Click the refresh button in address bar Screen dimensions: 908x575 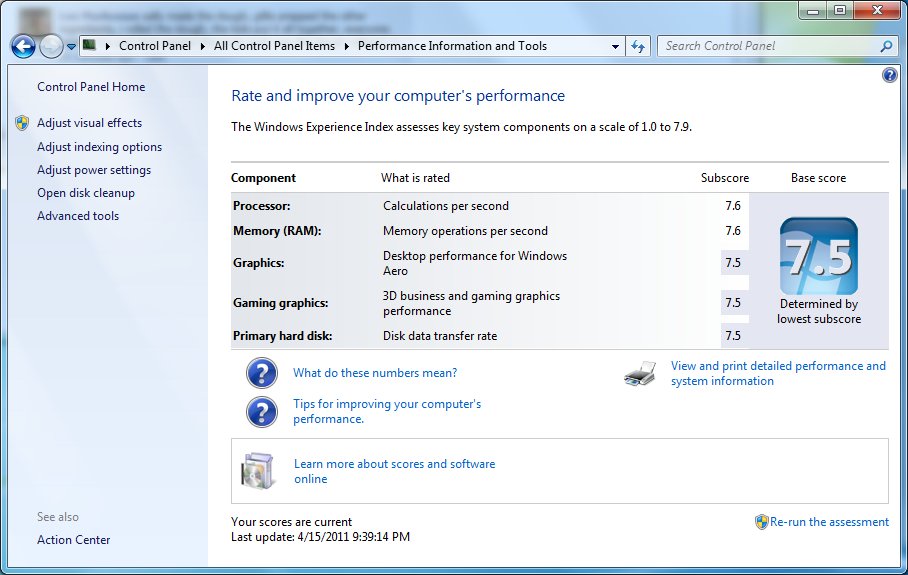[638, 46]
